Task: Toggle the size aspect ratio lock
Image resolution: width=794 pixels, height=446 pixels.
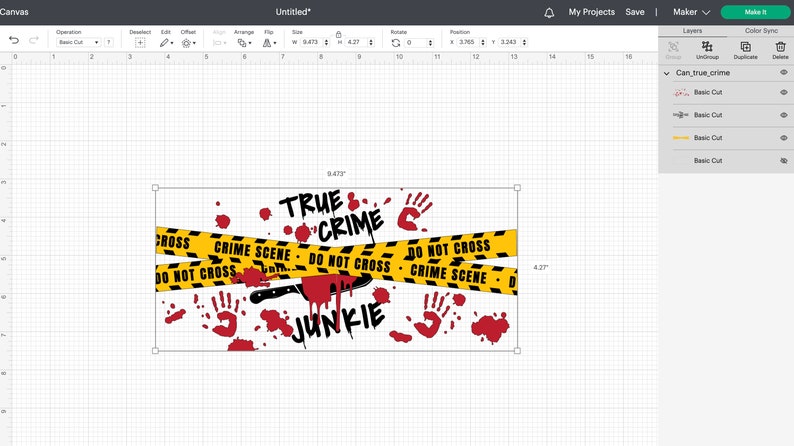Action: pos(338,34)
